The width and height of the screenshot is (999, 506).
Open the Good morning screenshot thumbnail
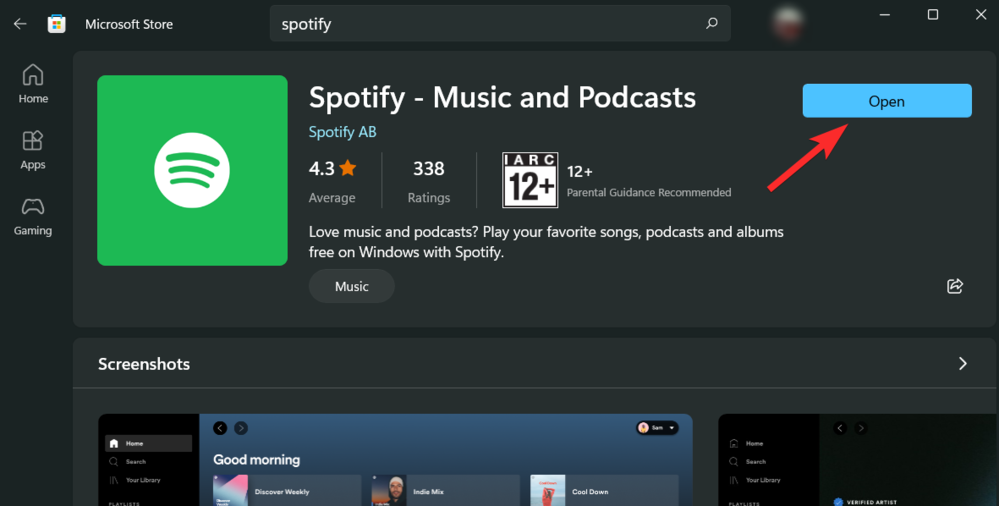coord(395,459)
